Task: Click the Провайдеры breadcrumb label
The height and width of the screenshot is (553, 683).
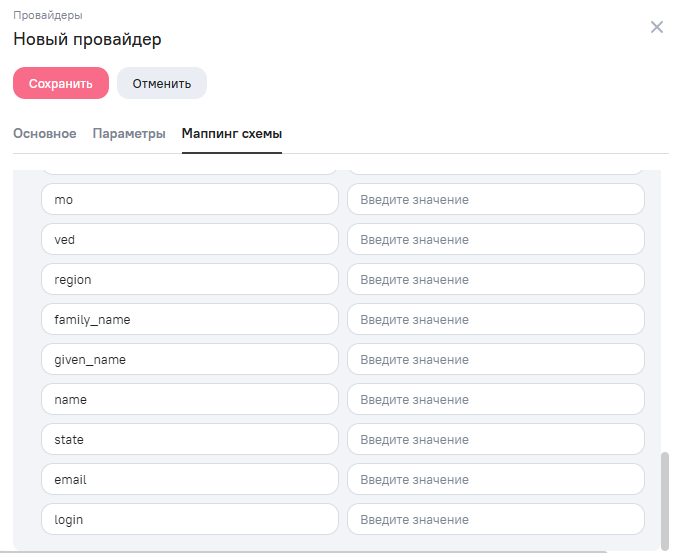Action: point(47,15)
